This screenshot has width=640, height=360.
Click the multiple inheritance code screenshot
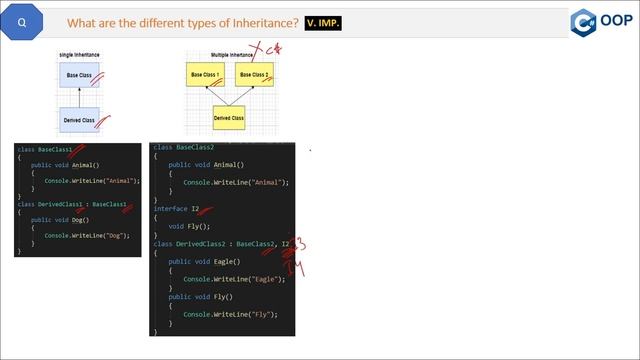point(222,239)
